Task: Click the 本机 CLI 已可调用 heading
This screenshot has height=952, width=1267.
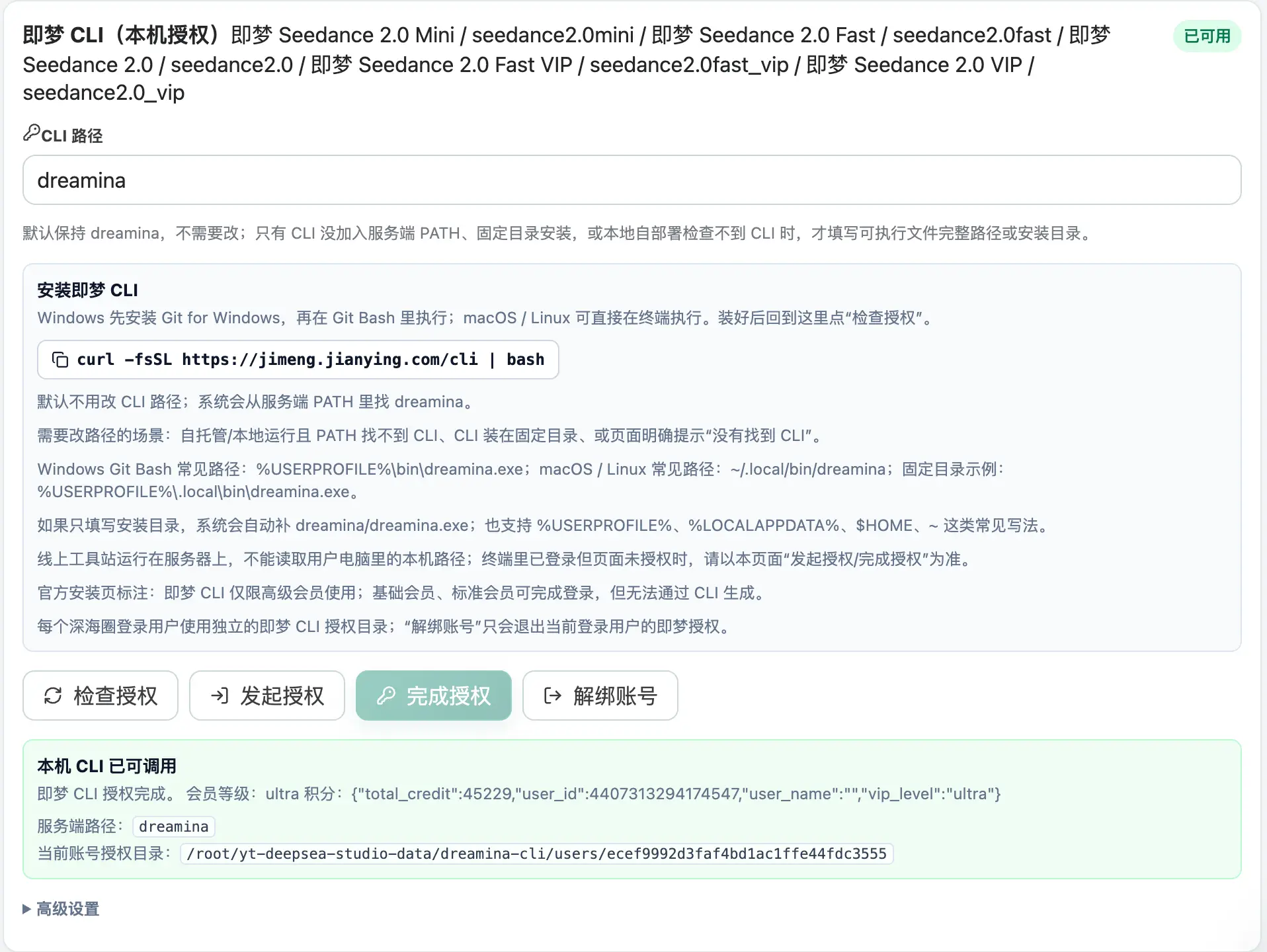Action: [x=107, y=766]
